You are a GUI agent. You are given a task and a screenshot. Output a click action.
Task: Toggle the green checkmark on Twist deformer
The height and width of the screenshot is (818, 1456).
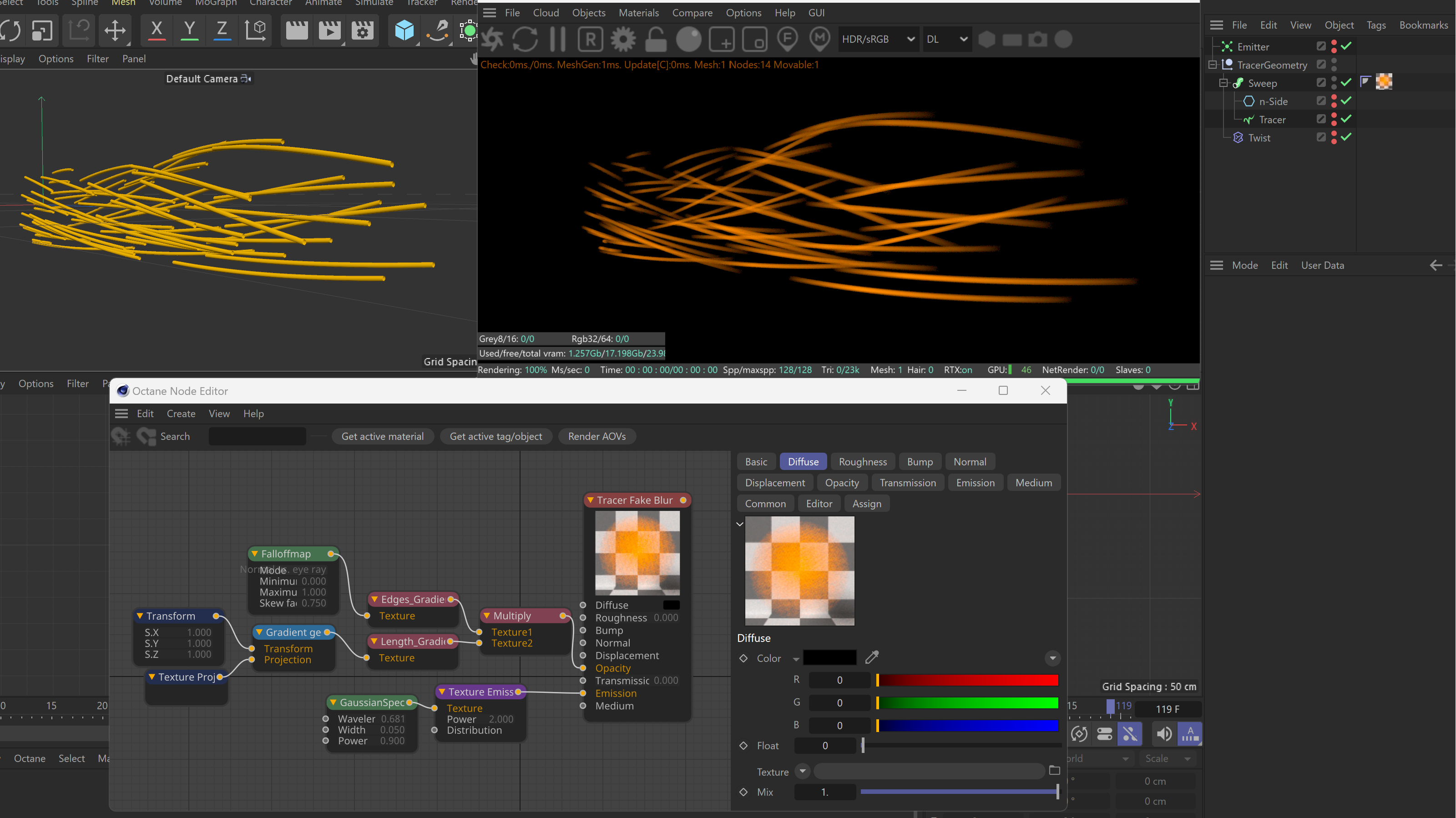(x=1346, y=137)
